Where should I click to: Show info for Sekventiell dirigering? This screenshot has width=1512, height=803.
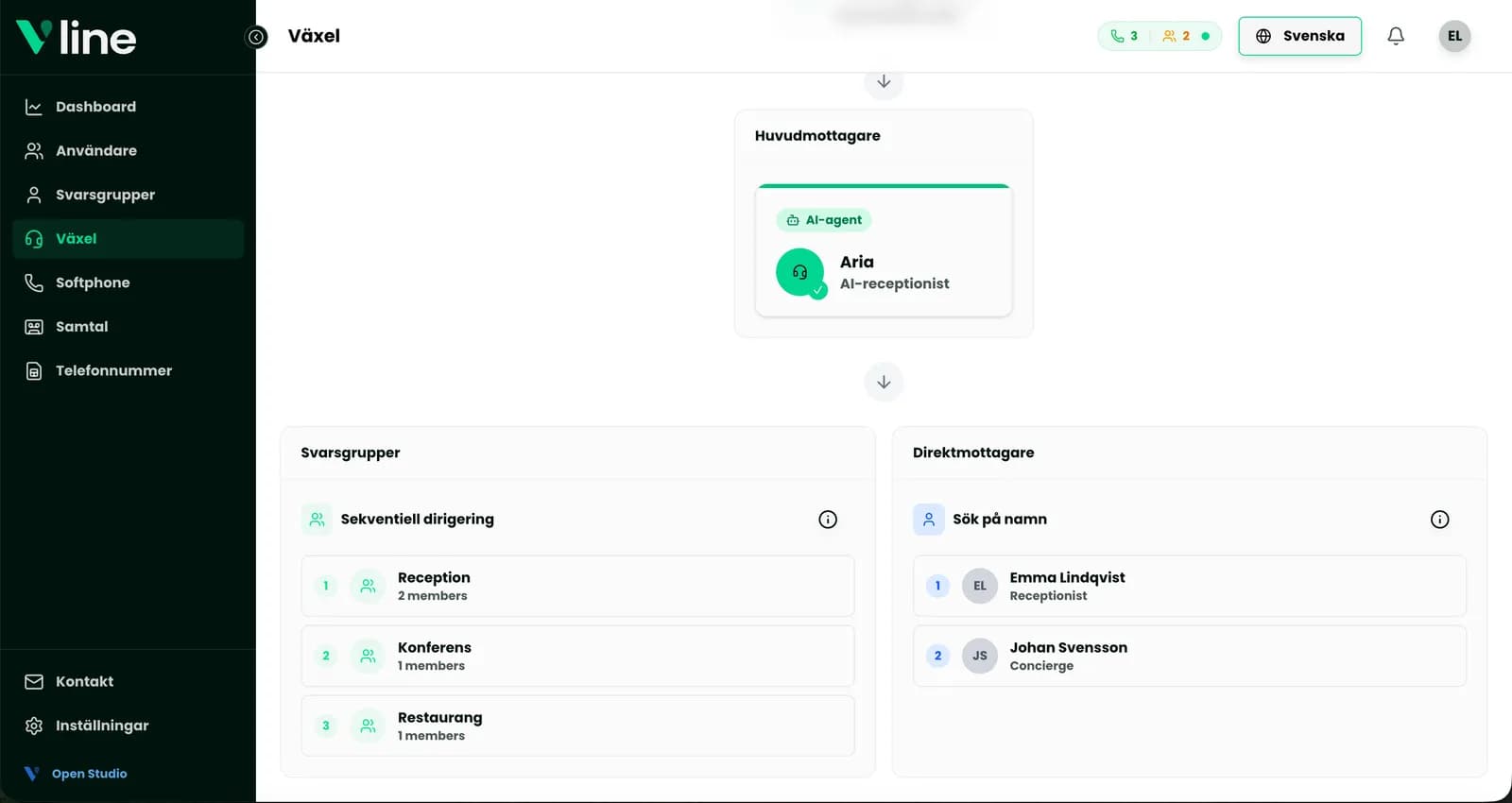click(x=828, y=519)
